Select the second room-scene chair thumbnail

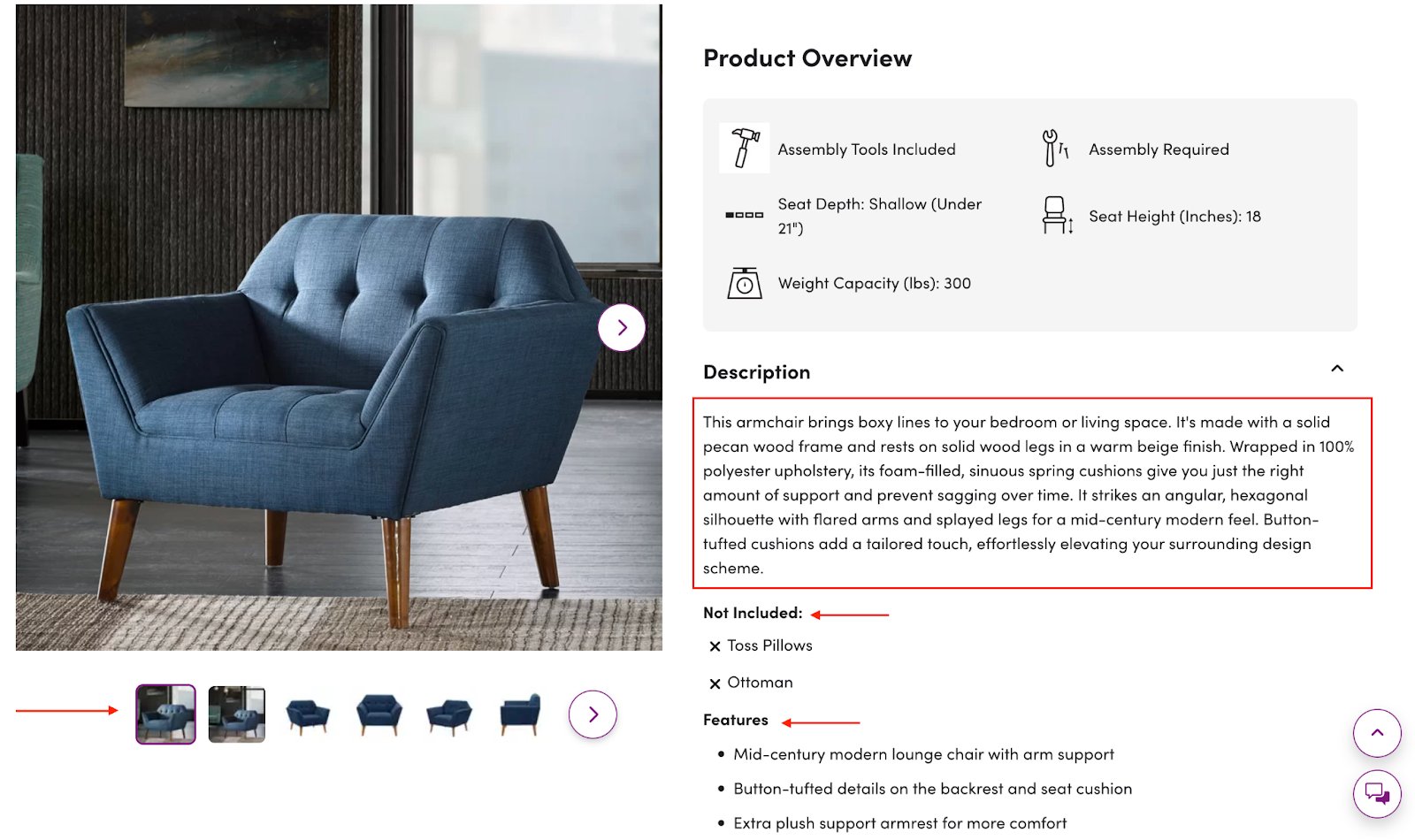(237, 714)
